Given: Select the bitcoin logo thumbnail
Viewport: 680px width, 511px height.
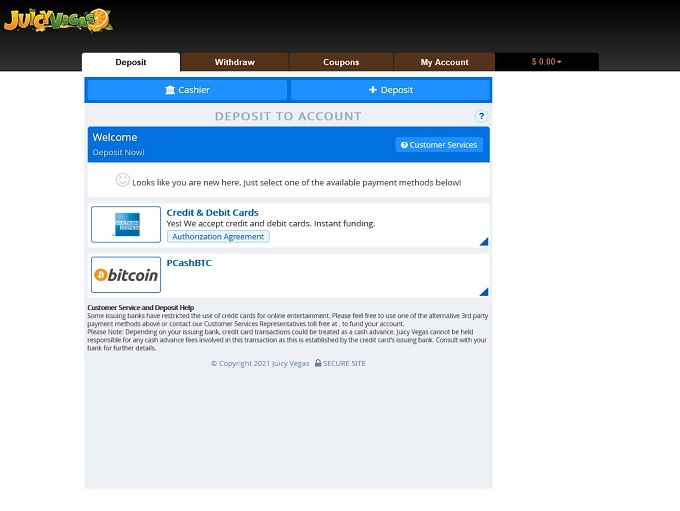Looking at the screenshot, I should (x=126, y=275).
